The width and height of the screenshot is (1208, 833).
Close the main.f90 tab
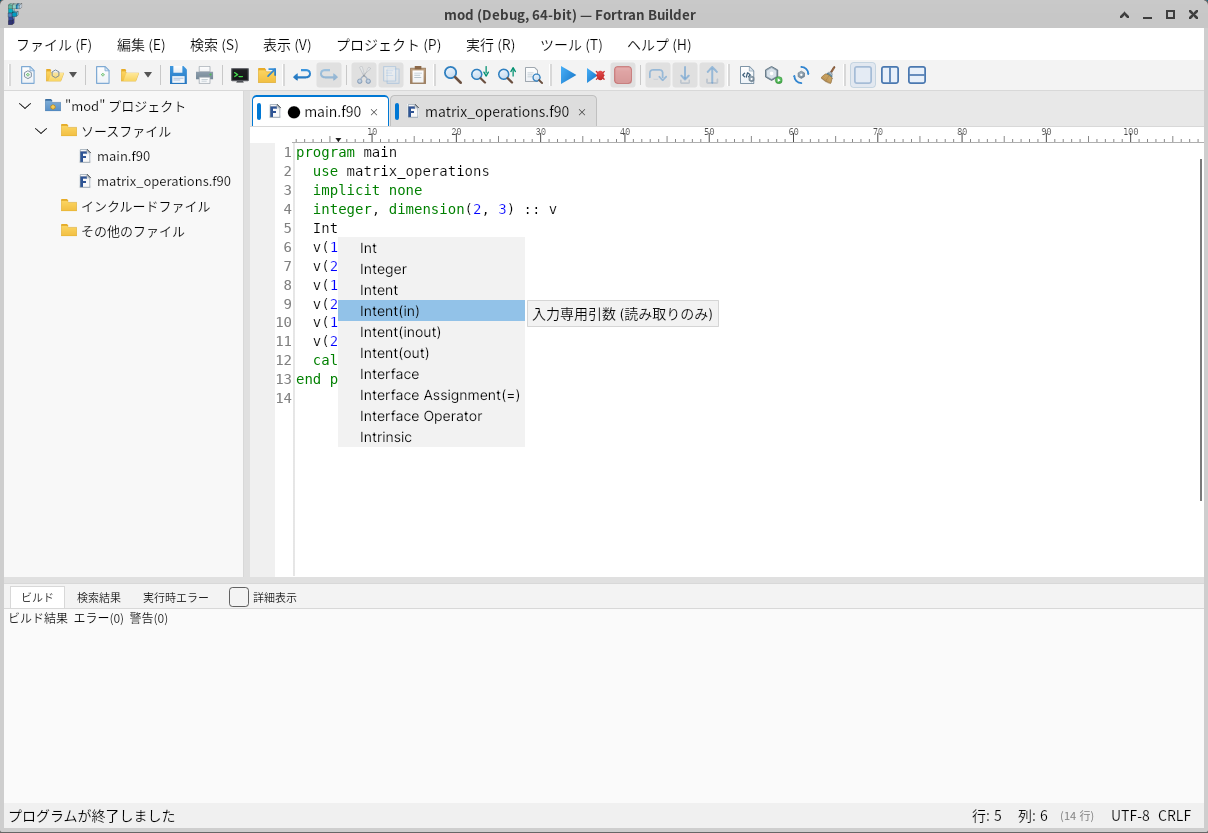point(374,112)
